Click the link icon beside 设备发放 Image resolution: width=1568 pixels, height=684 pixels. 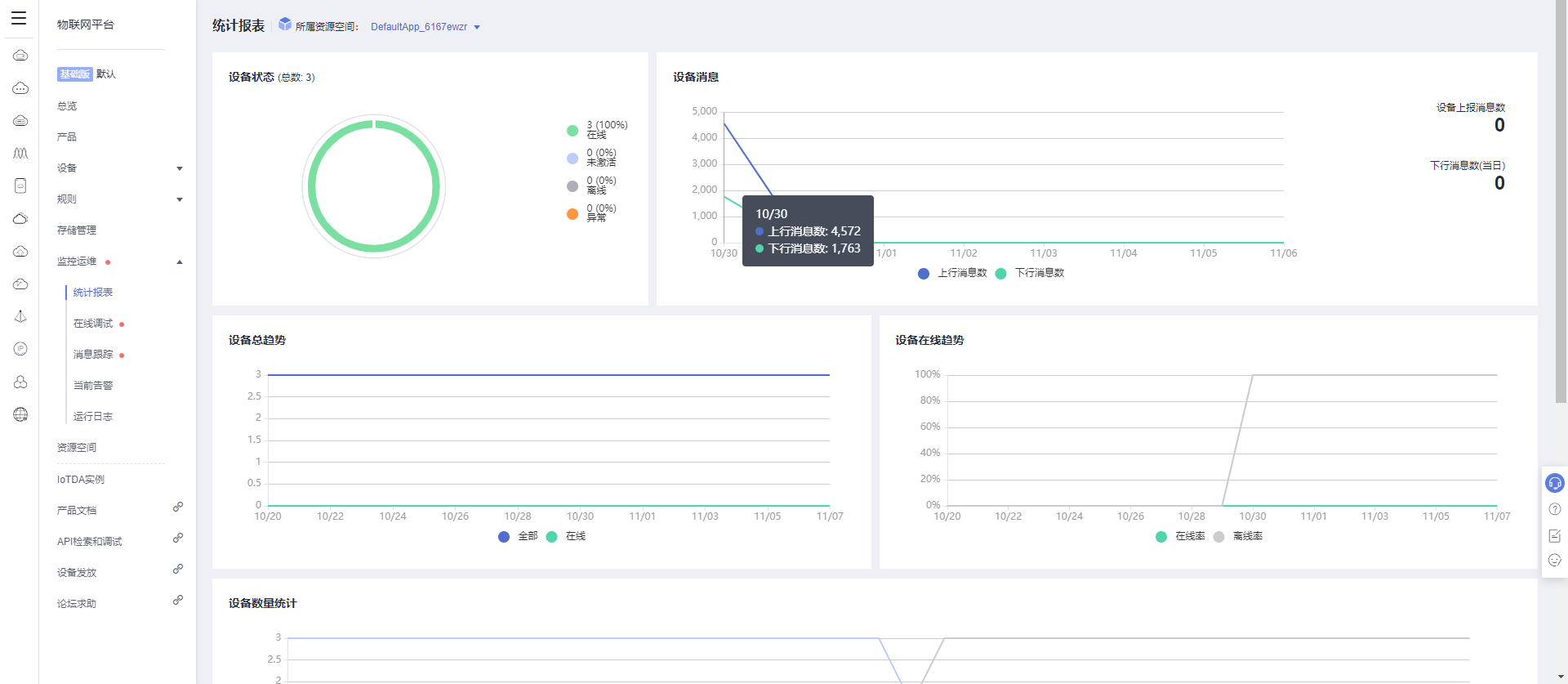[x=178, y=569]
